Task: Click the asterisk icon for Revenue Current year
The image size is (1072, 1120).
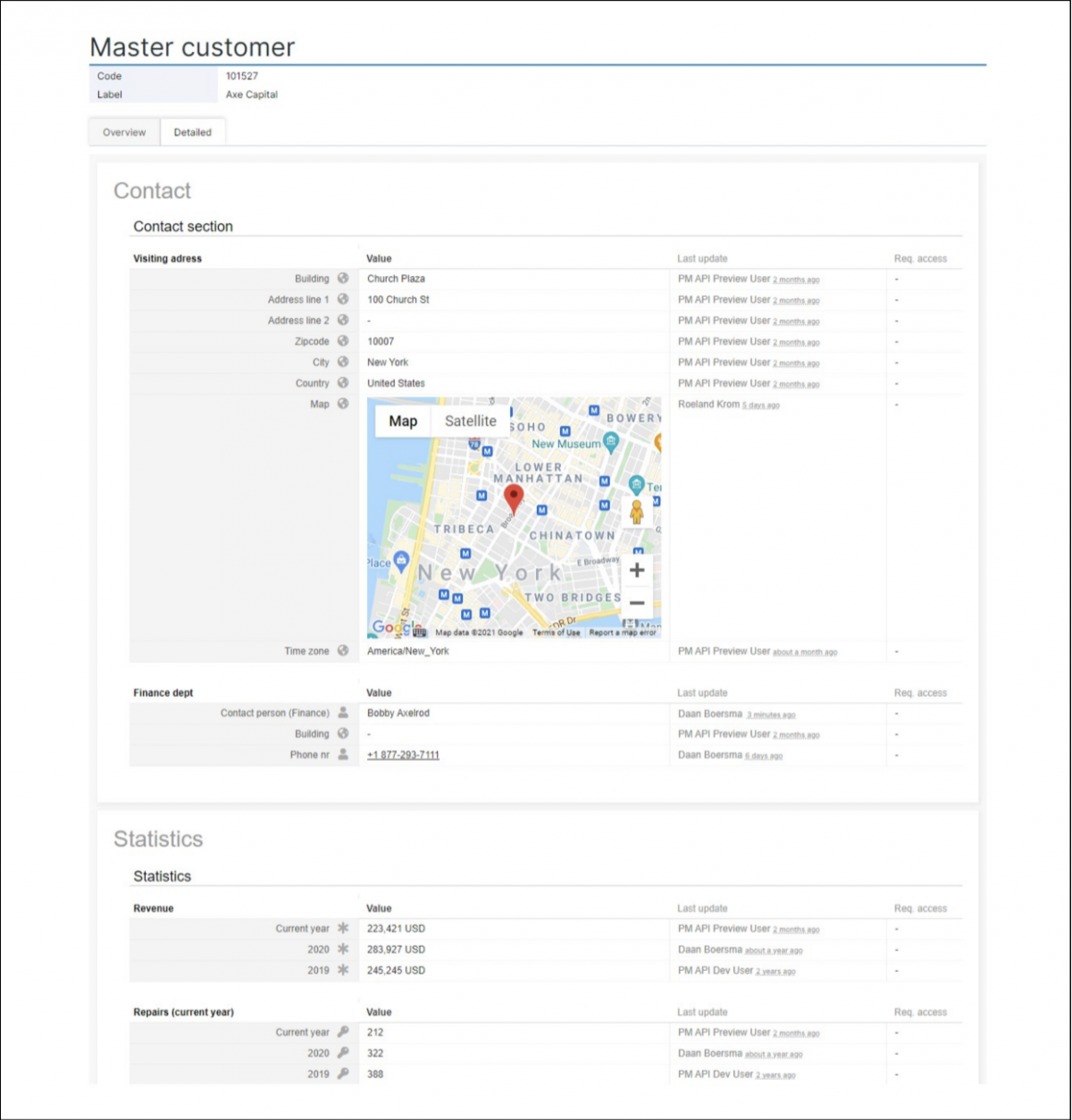Action: point(343,929)
